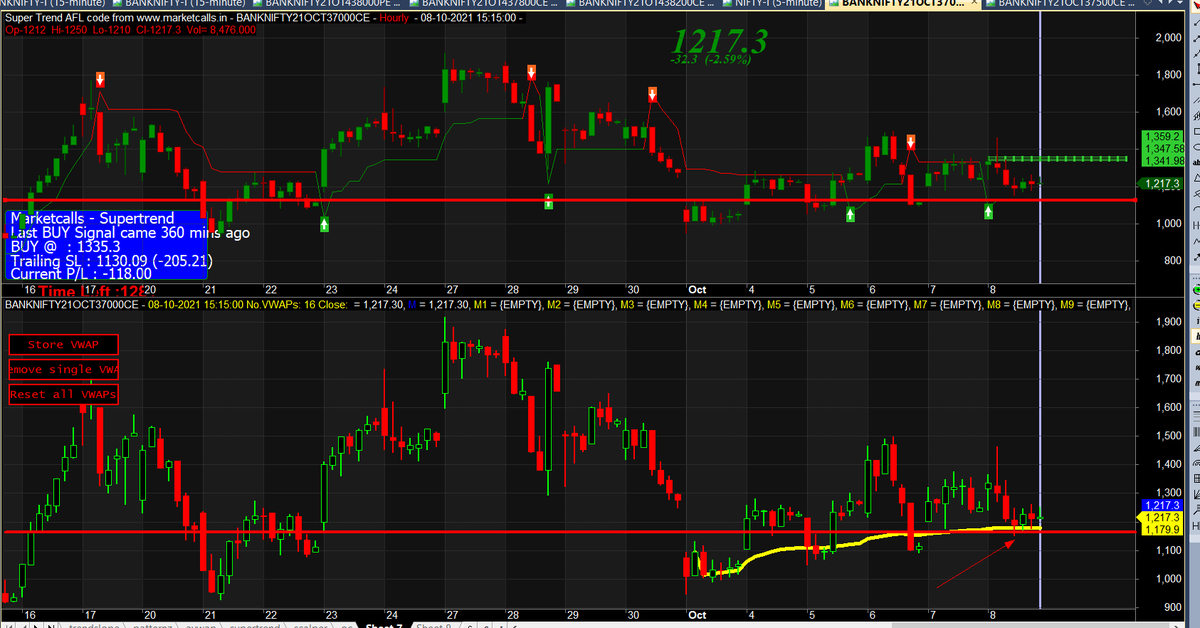Click the M5 = {EMPTY} label
Viewport: 1200px width, 628px height.
(802, 304)
